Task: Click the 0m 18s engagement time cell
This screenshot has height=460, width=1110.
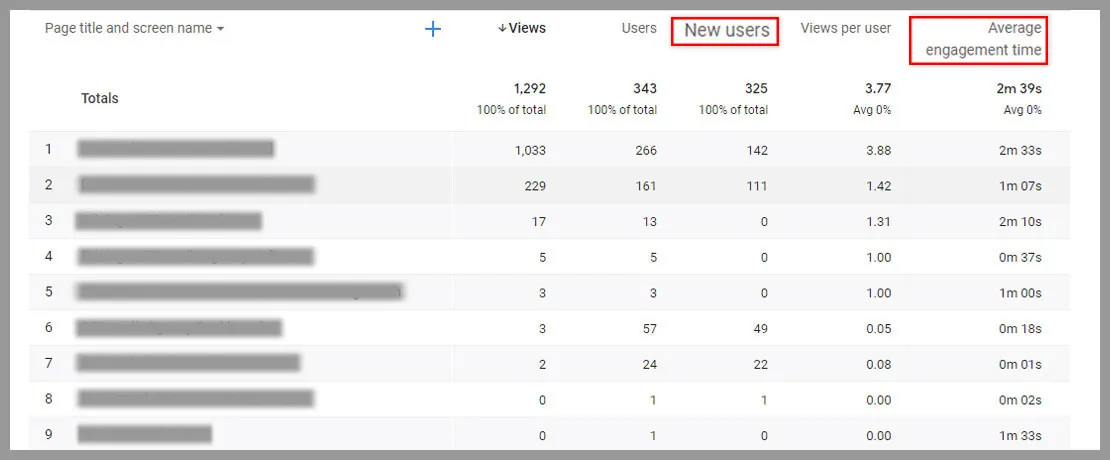Action: [1019, 328]
